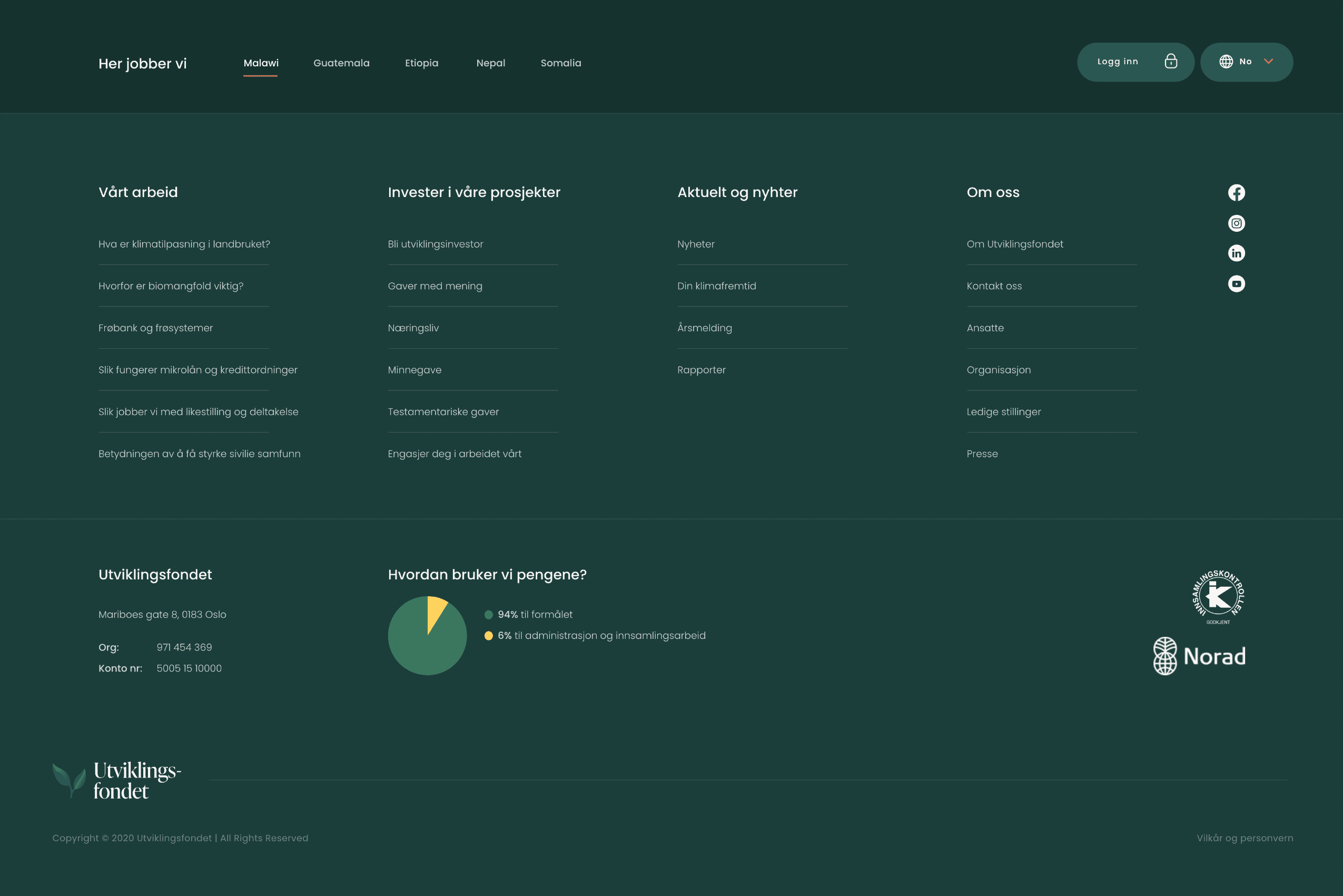Click the lock icon in Logg inn
1343x896 pixels.
point(1170,61)
